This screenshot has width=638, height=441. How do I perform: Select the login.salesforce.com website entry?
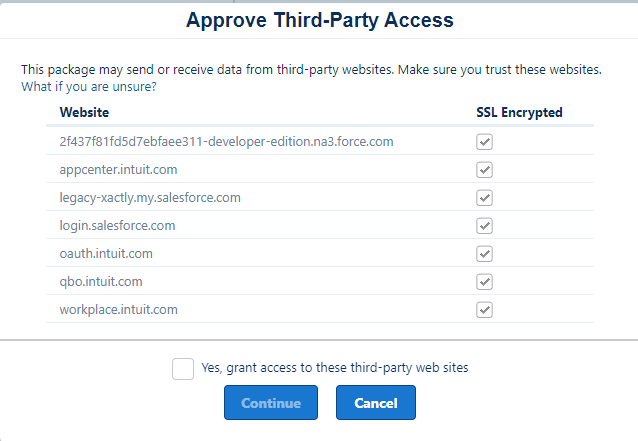pyautogui.click(x=117, y=226)
